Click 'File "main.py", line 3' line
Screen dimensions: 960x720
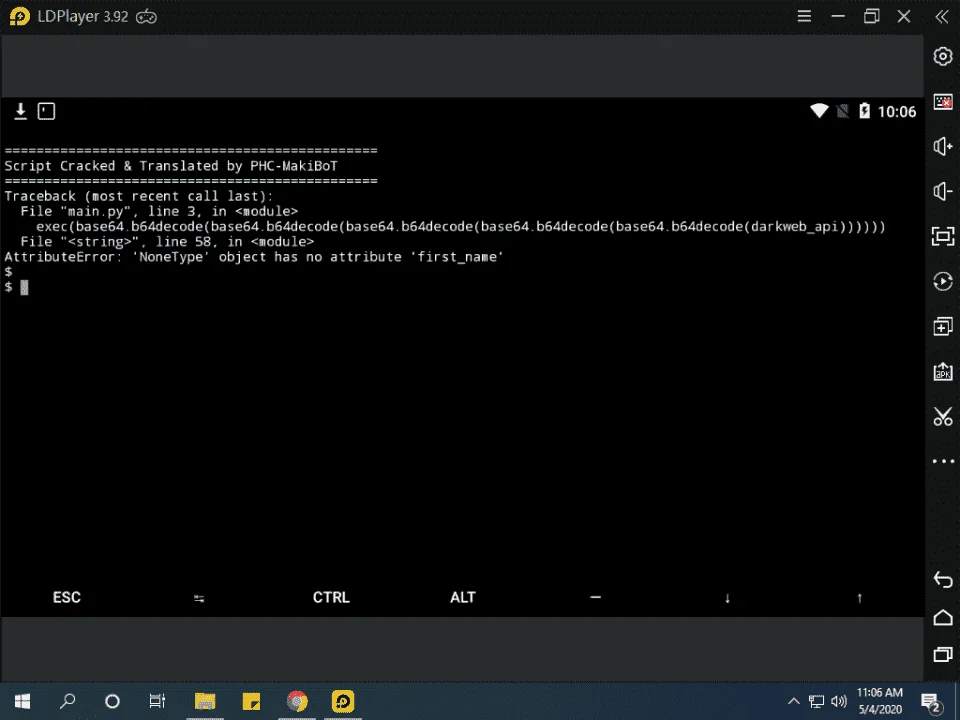(159, 211)
